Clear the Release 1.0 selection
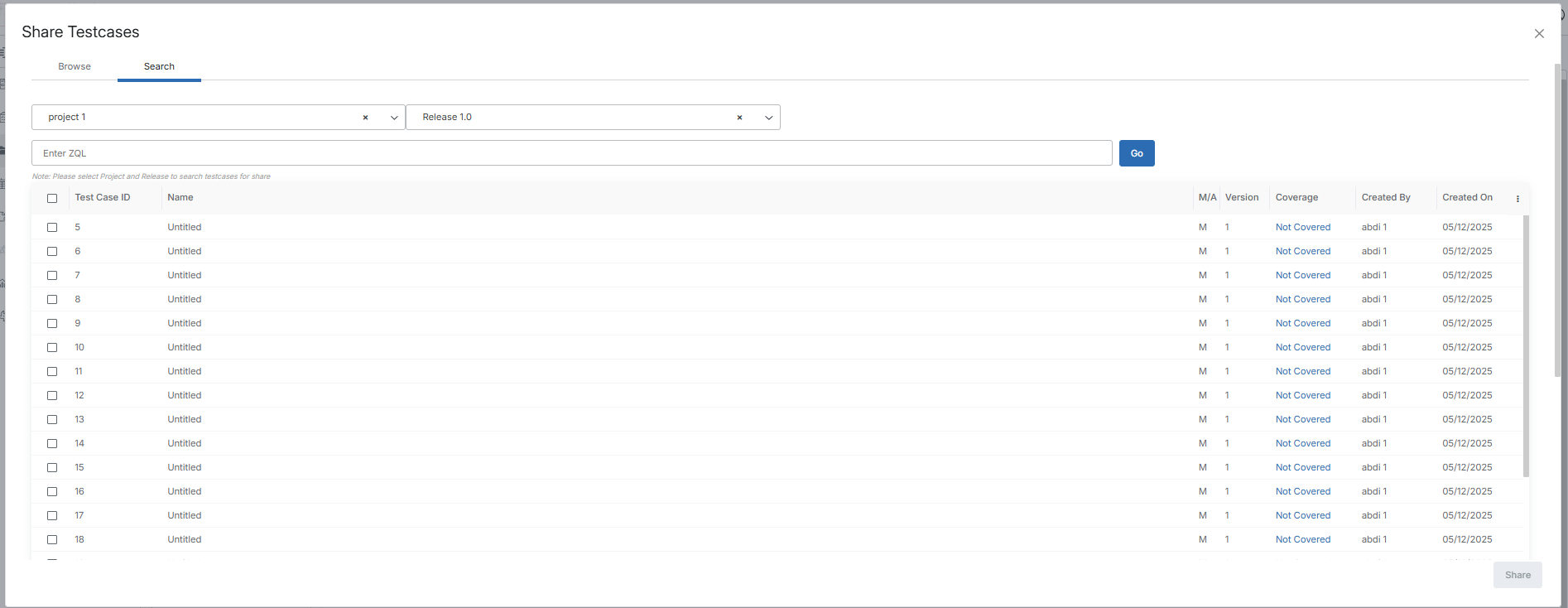1568x608 pixels. click(x=739, y=118)
